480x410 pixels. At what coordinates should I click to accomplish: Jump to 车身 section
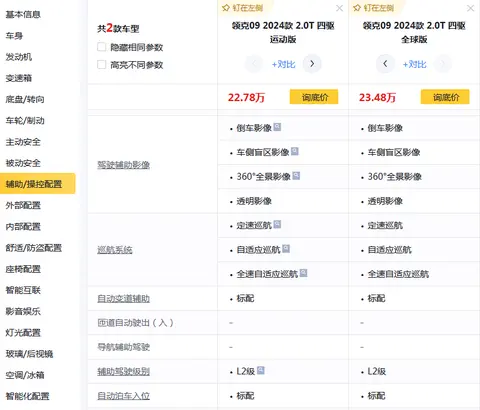14,36
